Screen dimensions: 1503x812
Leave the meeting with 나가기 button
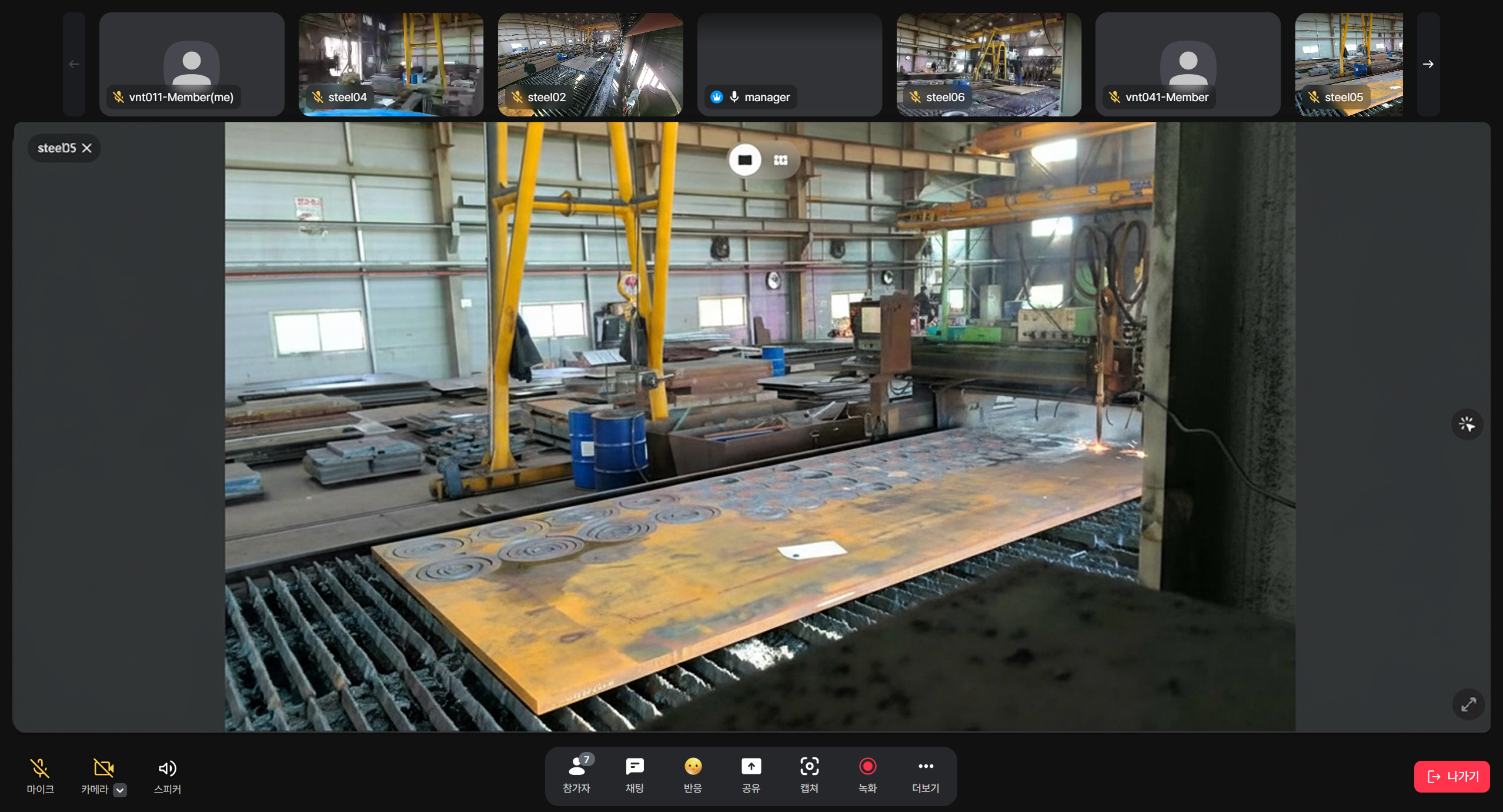[1451, 776]
